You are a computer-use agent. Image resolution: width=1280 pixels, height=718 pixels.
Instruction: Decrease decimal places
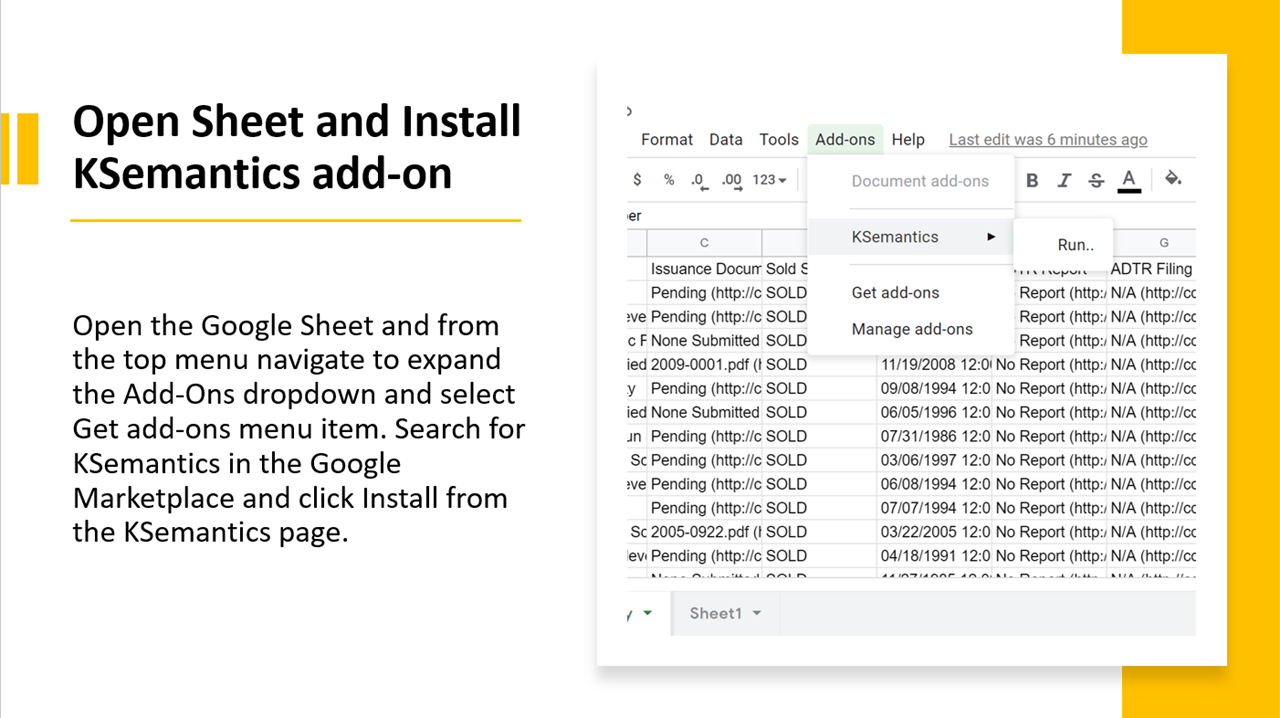[x=697, y=181]
